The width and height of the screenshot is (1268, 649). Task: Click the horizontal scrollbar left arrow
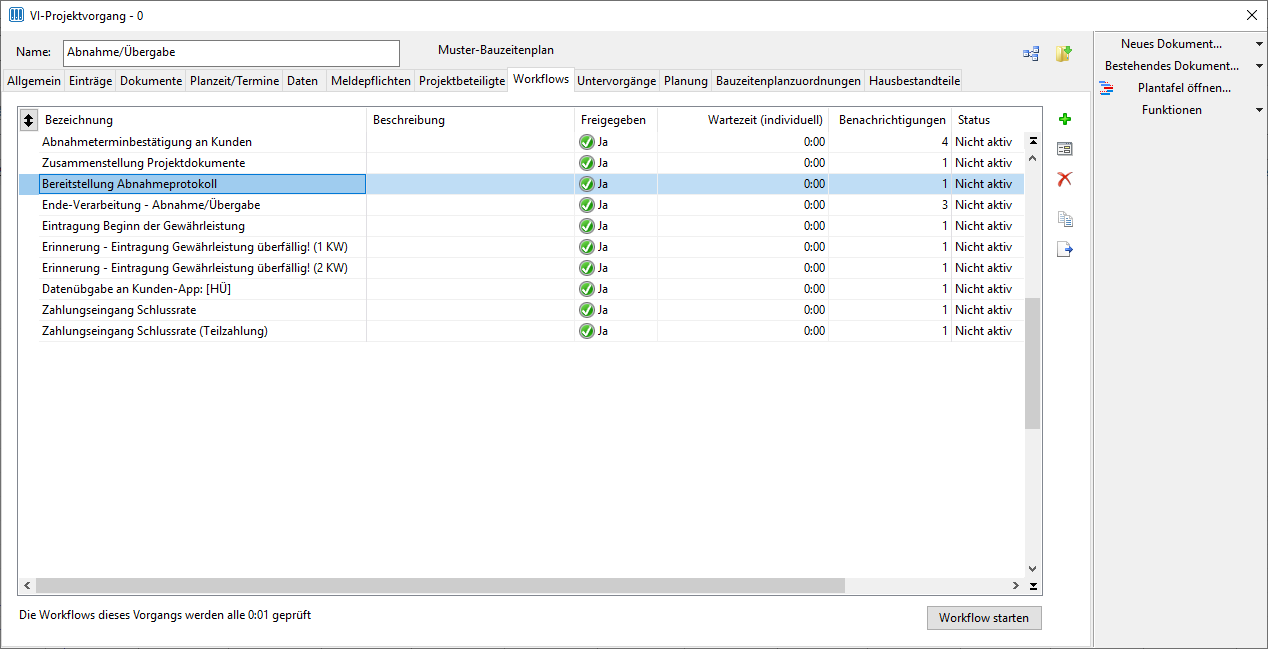[x=27, y=586]
